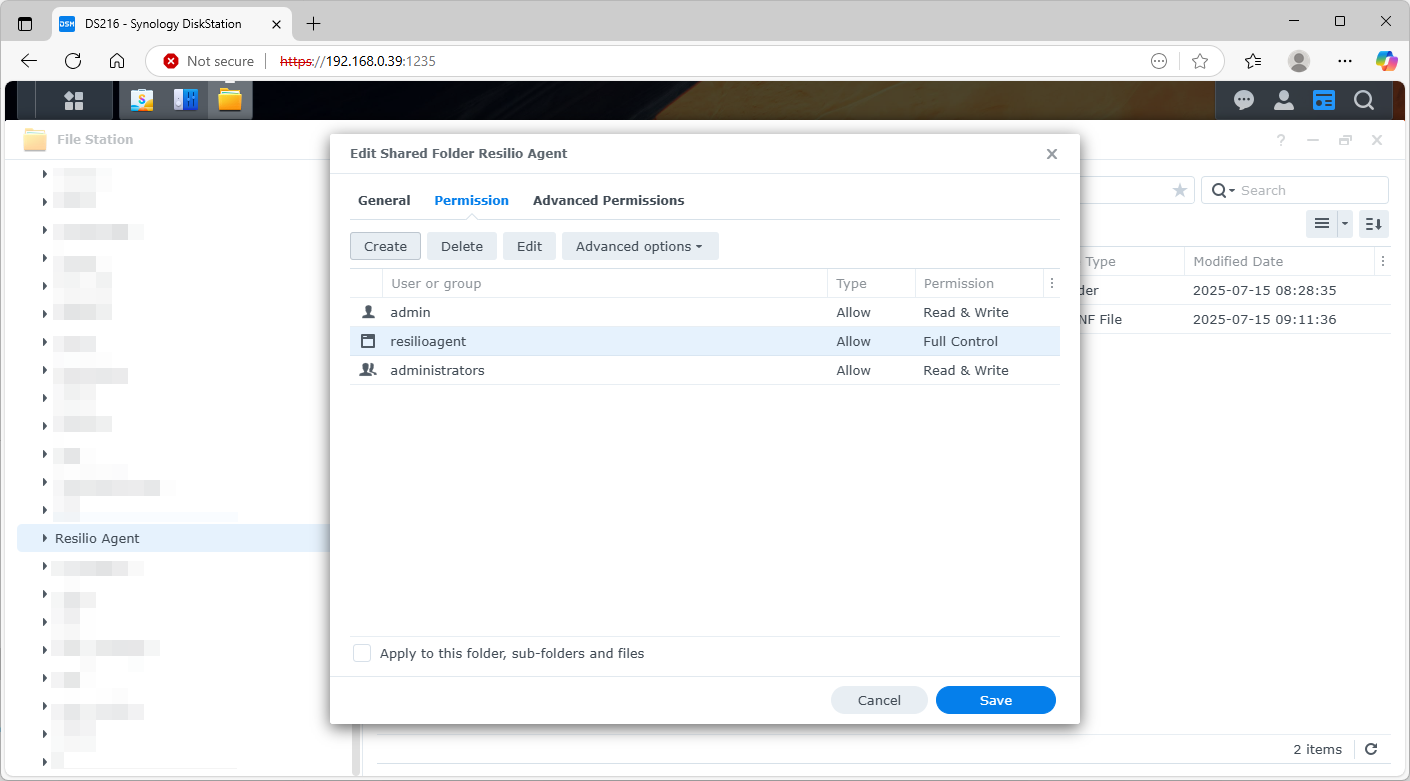The image size is (1410, 781).
Task: Open the notifications speech bubble
Action: [x=1243, y=100]
